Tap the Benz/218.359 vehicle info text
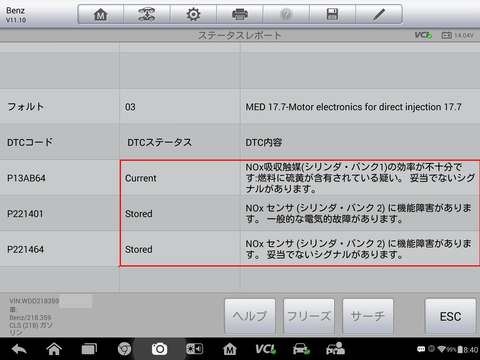Screen dimensions: 480x360 (x=30, y=317)
